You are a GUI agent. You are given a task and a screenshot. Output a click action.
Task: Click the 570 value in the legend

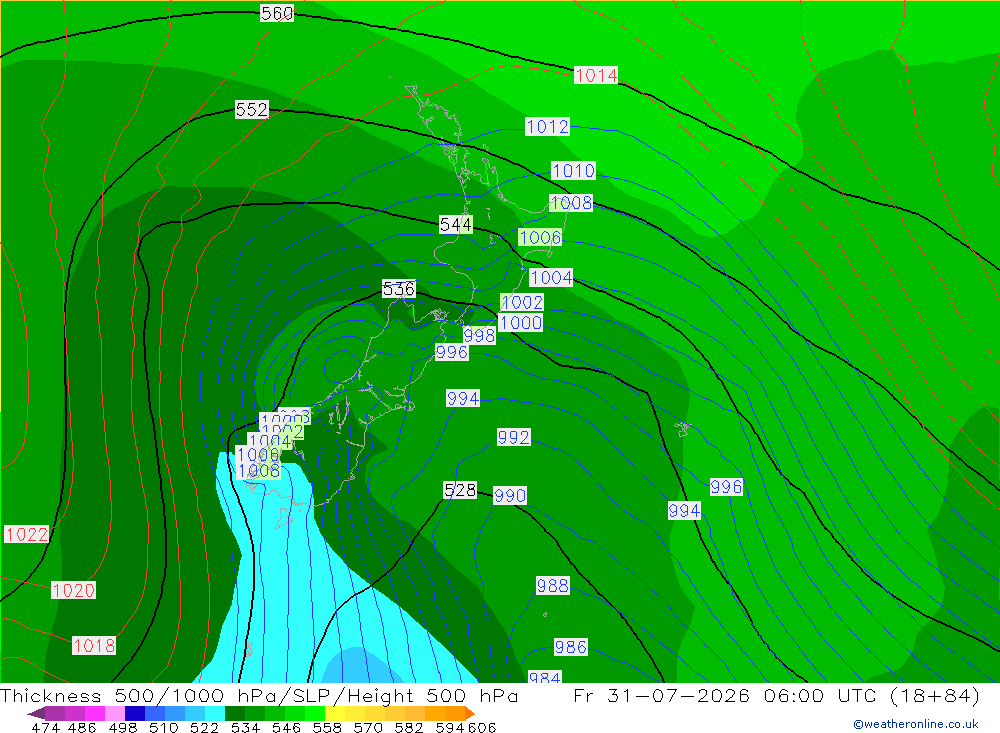368,728
